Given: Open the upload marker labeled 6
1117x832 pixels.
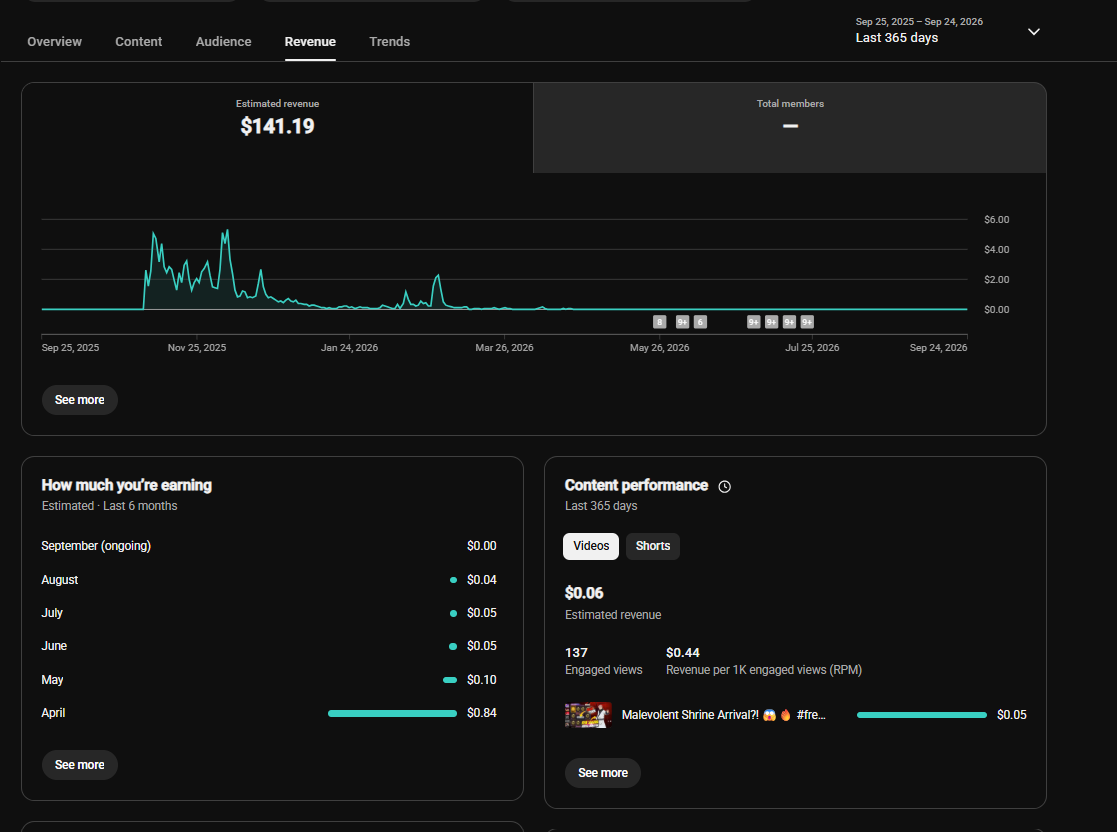Looking at the screenshot, I should click(700, 322).
